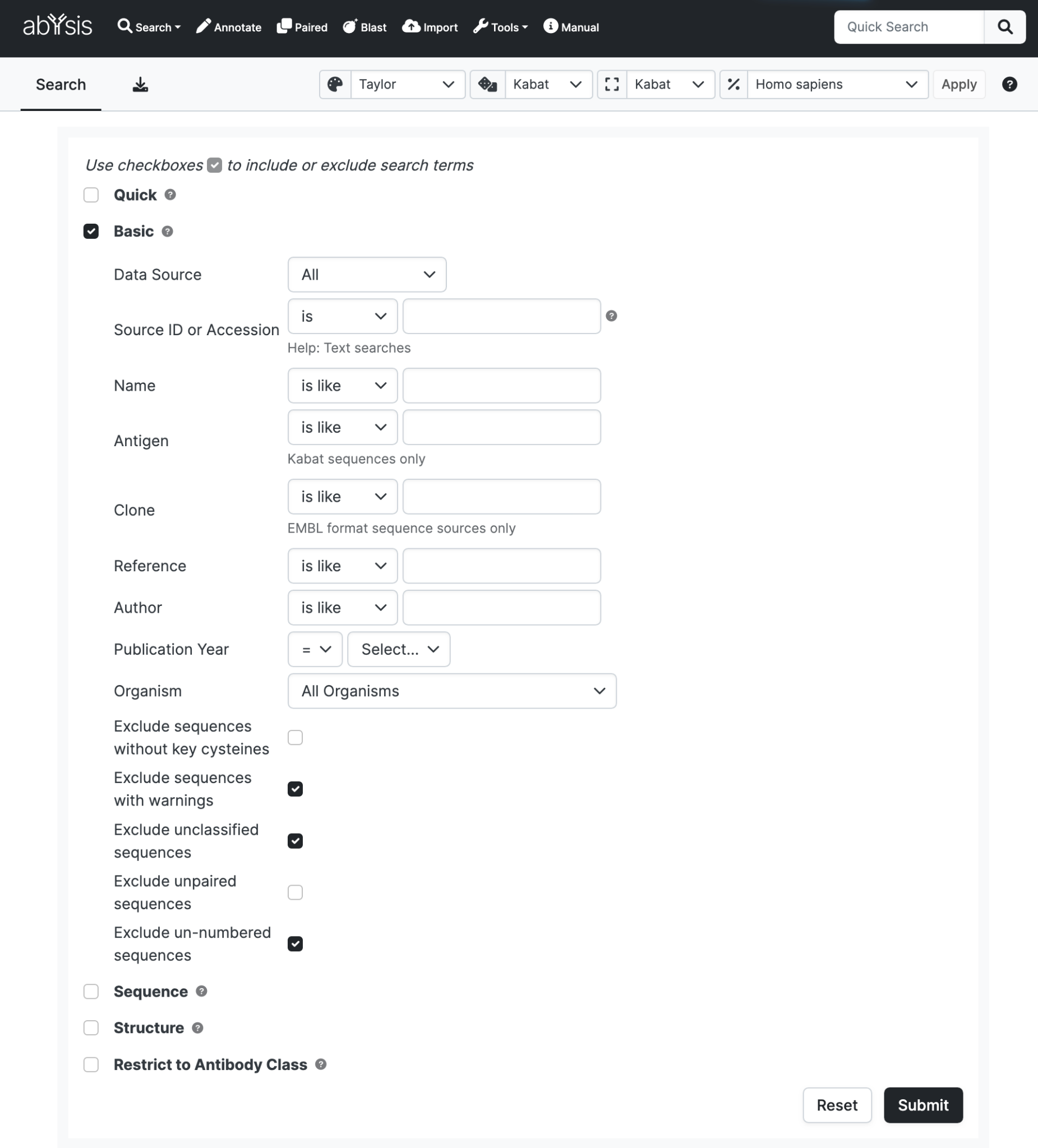
Task: Click help icon next to Restrict to Antibody Class
Action: pyautogui.click(x=321, y=1064)
